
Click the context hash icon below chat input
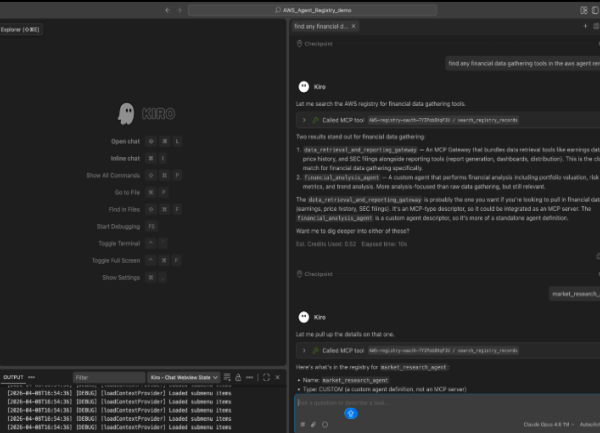(x=303, y=425)
